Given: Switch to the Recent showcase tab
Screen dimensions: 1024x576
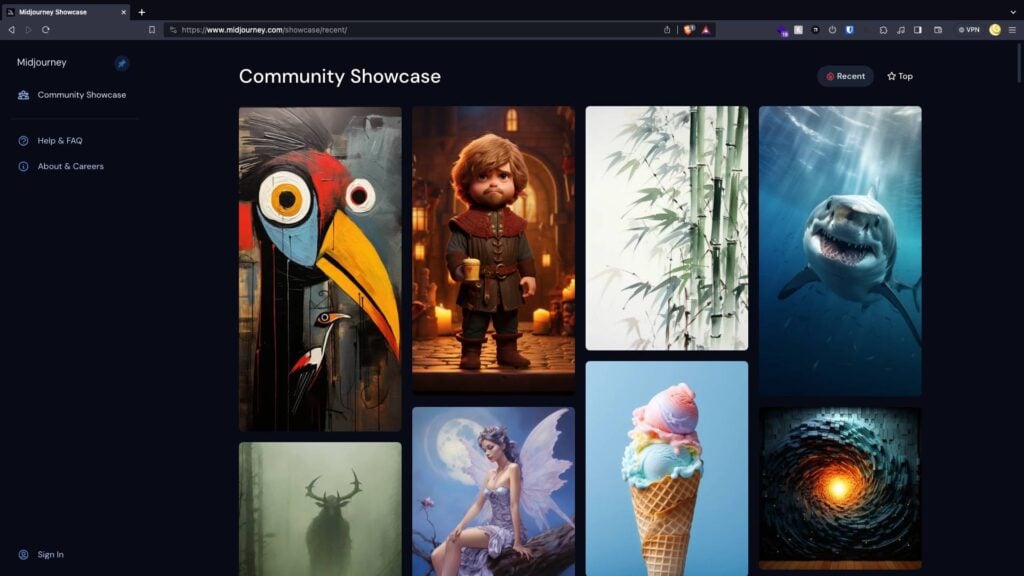Looking at the screenshot, I should click(x=845, y=76).
